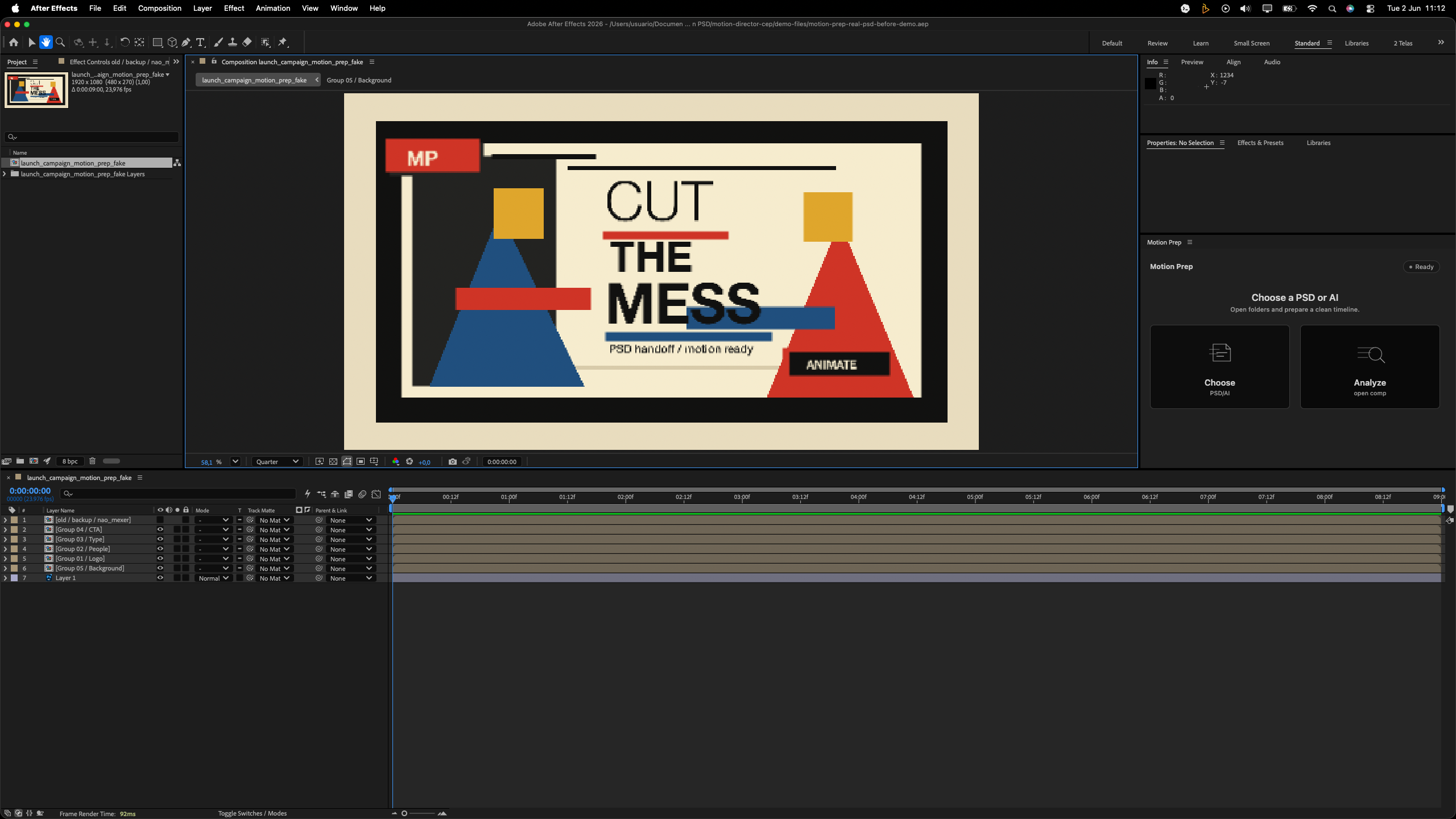Select the Brush tool
The height and width of the screenshot is (819, 1456).
coord(218,42)
